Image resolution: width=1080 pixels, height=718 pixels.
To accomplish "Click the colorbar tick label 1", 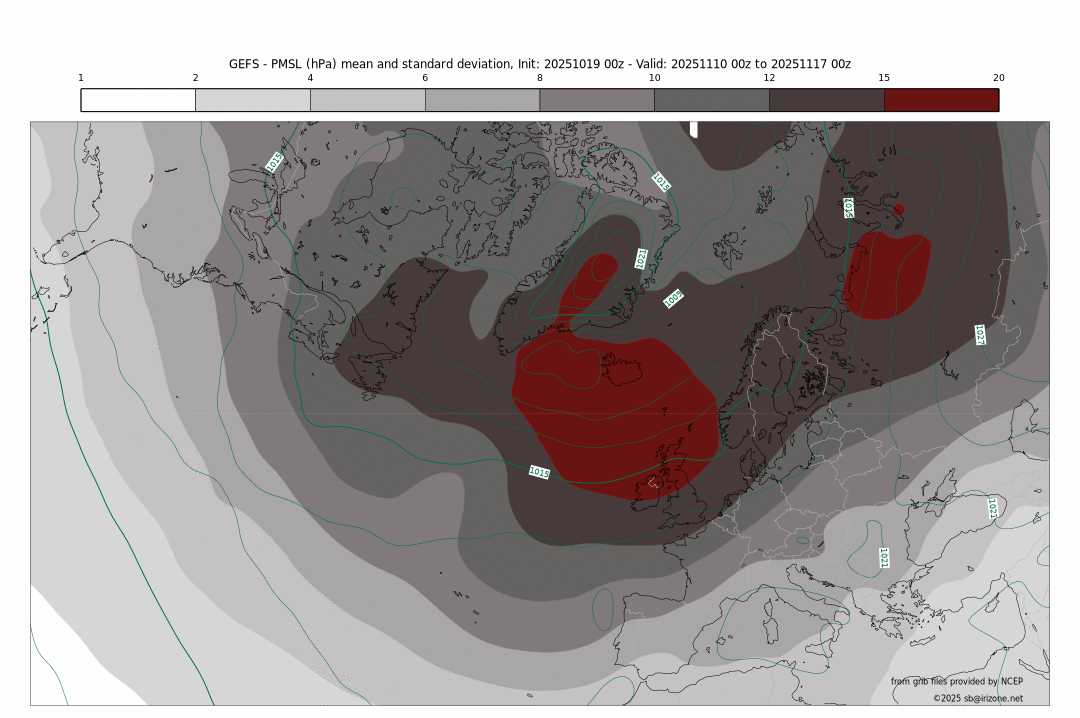I will [x=81, y=78].
